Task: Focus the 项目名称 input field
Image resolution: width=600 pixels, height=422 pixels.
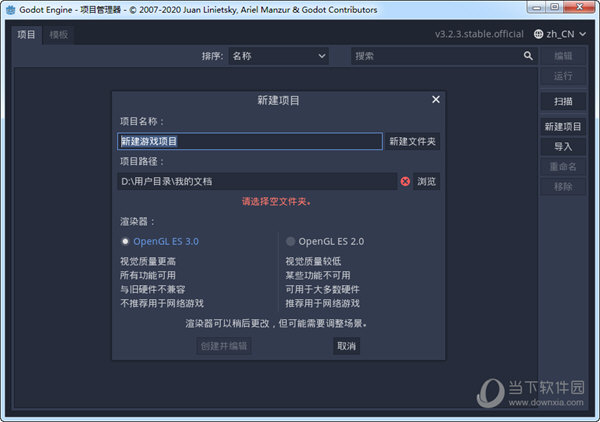Action: [250, 142]
